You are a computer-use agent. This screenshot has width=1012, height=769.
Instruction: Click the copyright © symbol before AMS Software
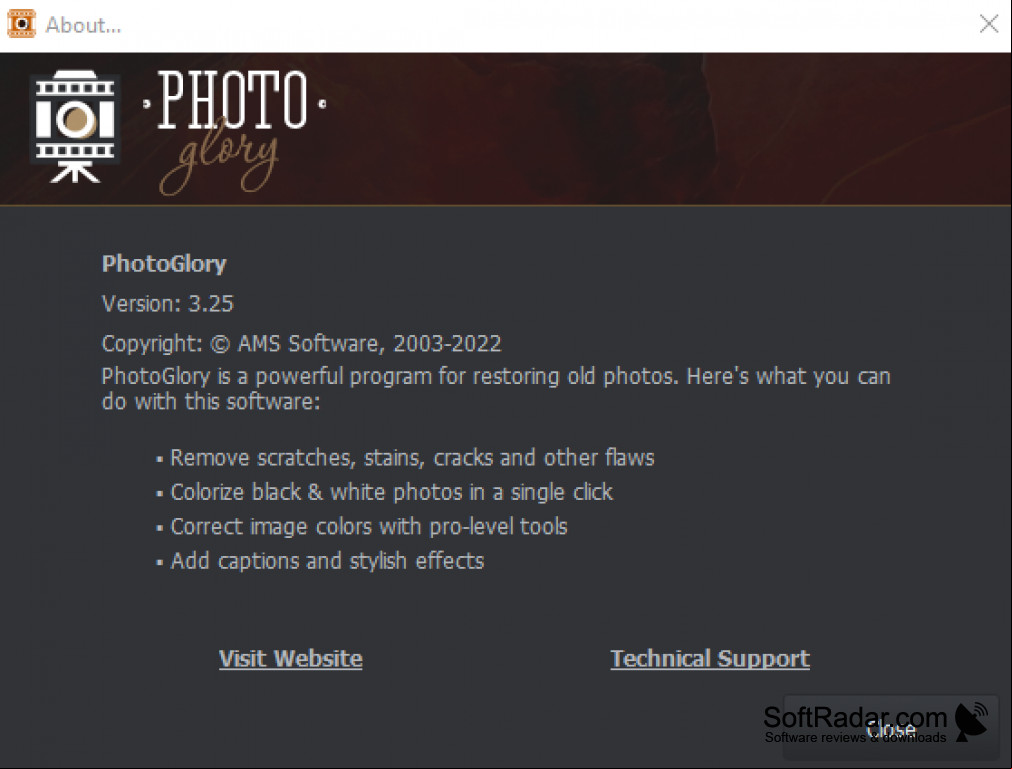pyautogui.click(x=220, y=344)
